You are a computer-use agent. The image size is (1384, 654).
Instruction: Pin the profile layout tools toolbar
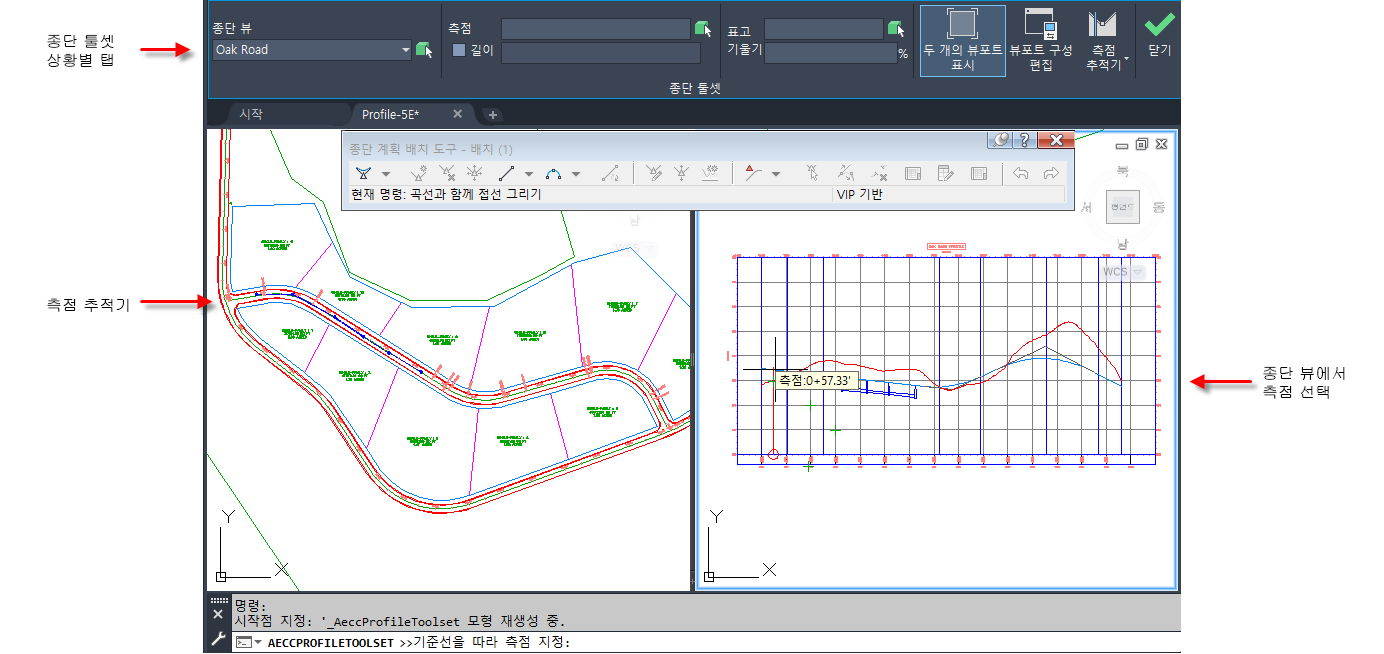(1001, 140)
